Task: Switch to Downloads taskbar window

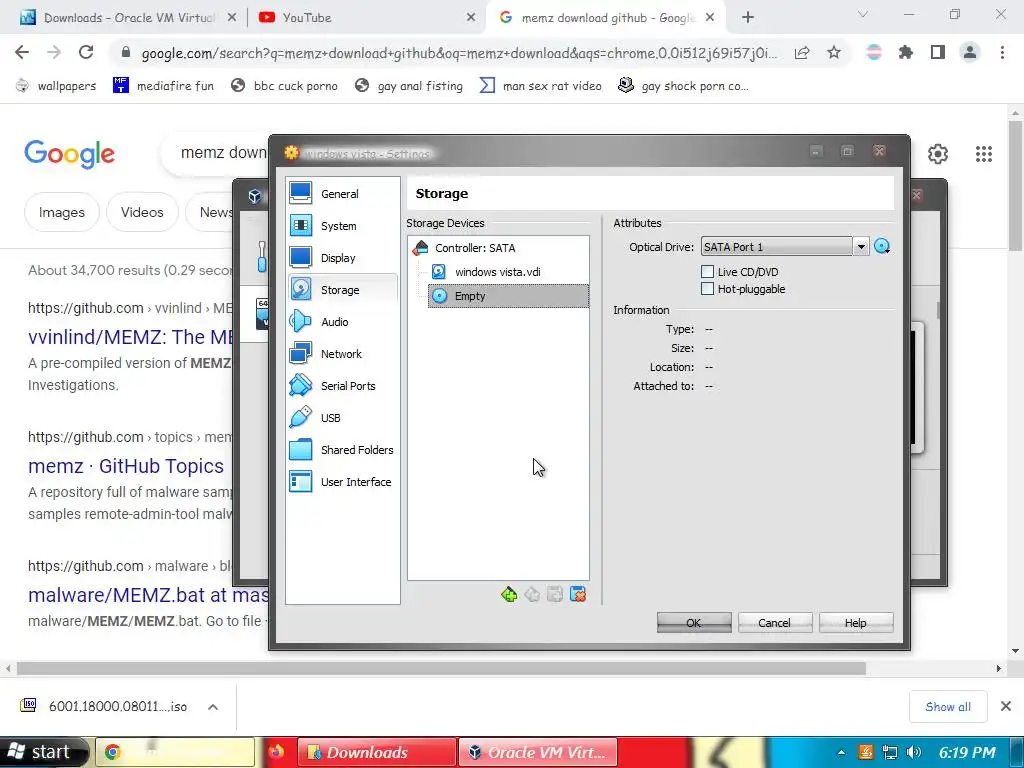Action: pyautogui.click(x=376, y=752)
